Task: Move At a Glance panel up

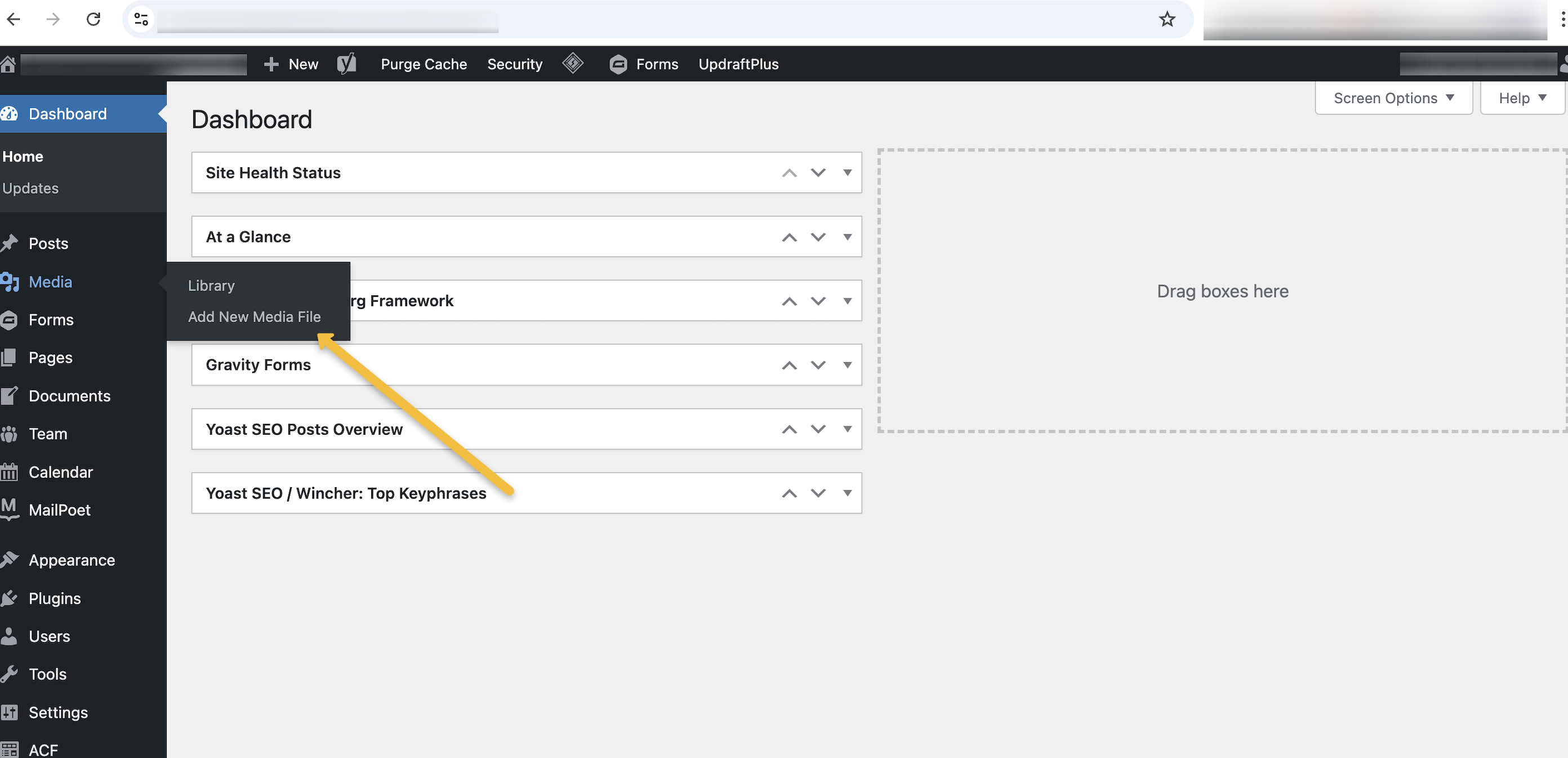Action: (x=790, y=237)
